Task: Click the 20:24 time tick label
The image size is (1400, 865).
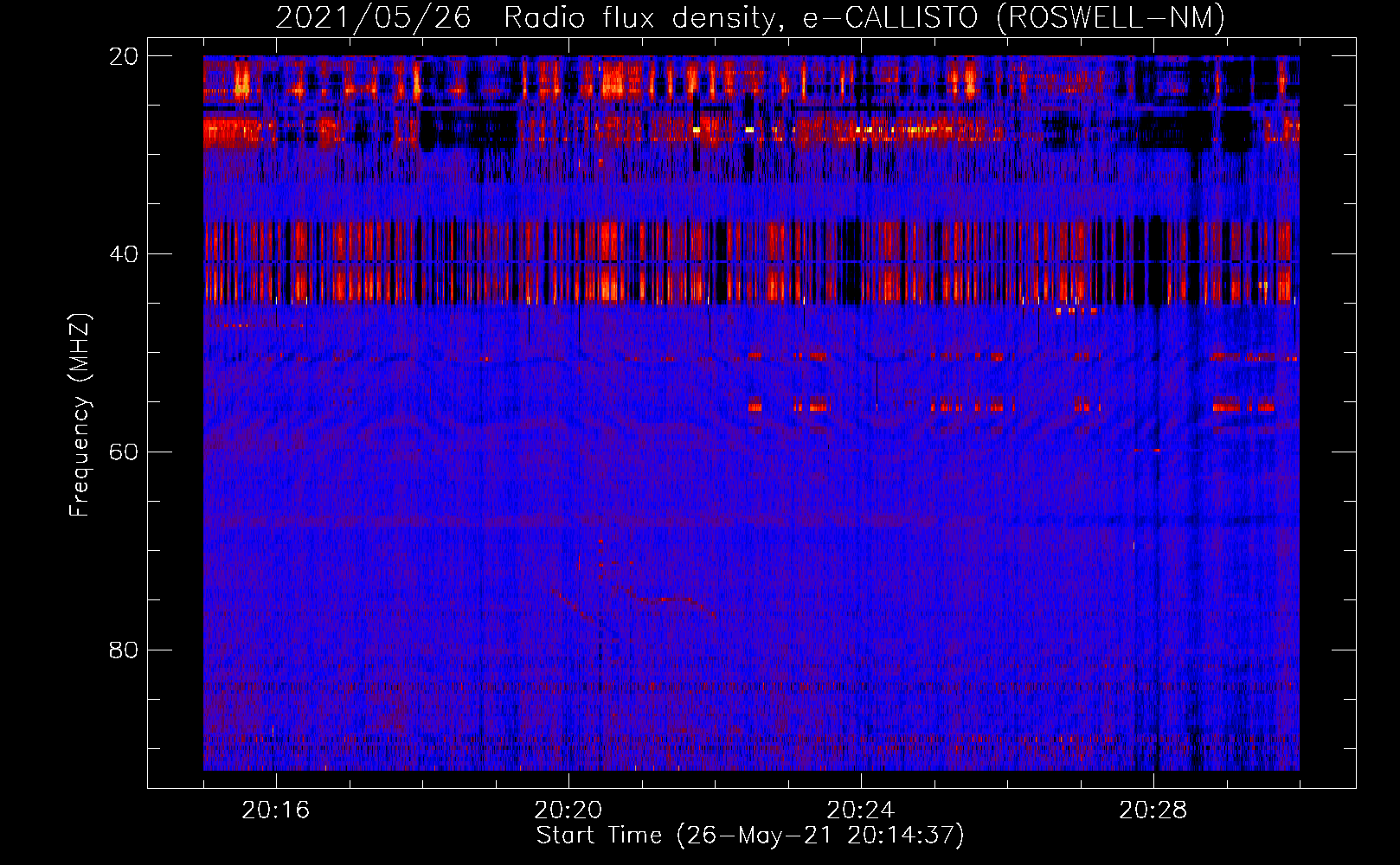Action: 861,811
